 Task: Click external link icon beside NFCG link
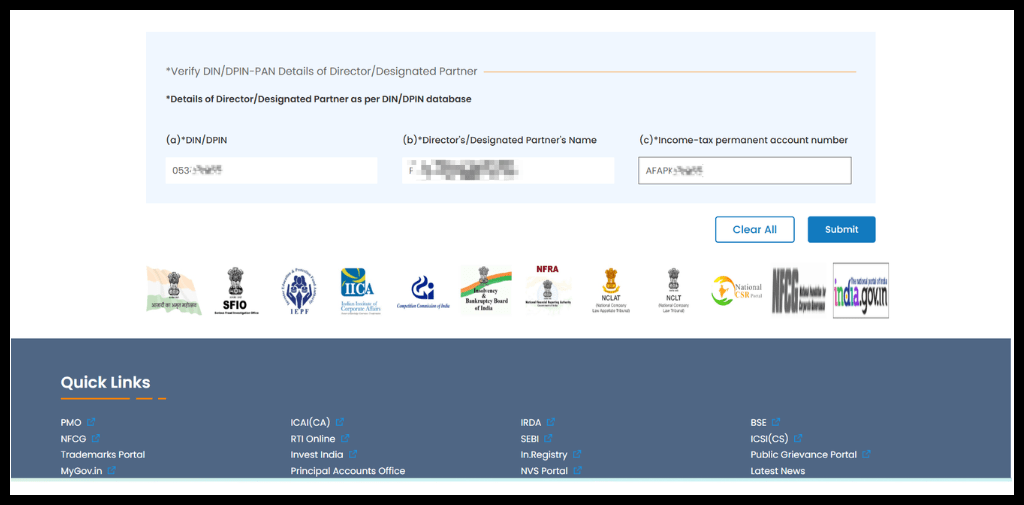pos(96,438)
